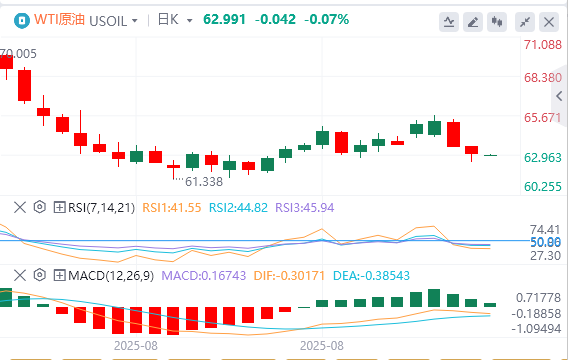Image resolution: width=568 pixels, height=360 pixels.
Task: Open MACD indicator settings hexagon icon
Action: tap(39, 275)
